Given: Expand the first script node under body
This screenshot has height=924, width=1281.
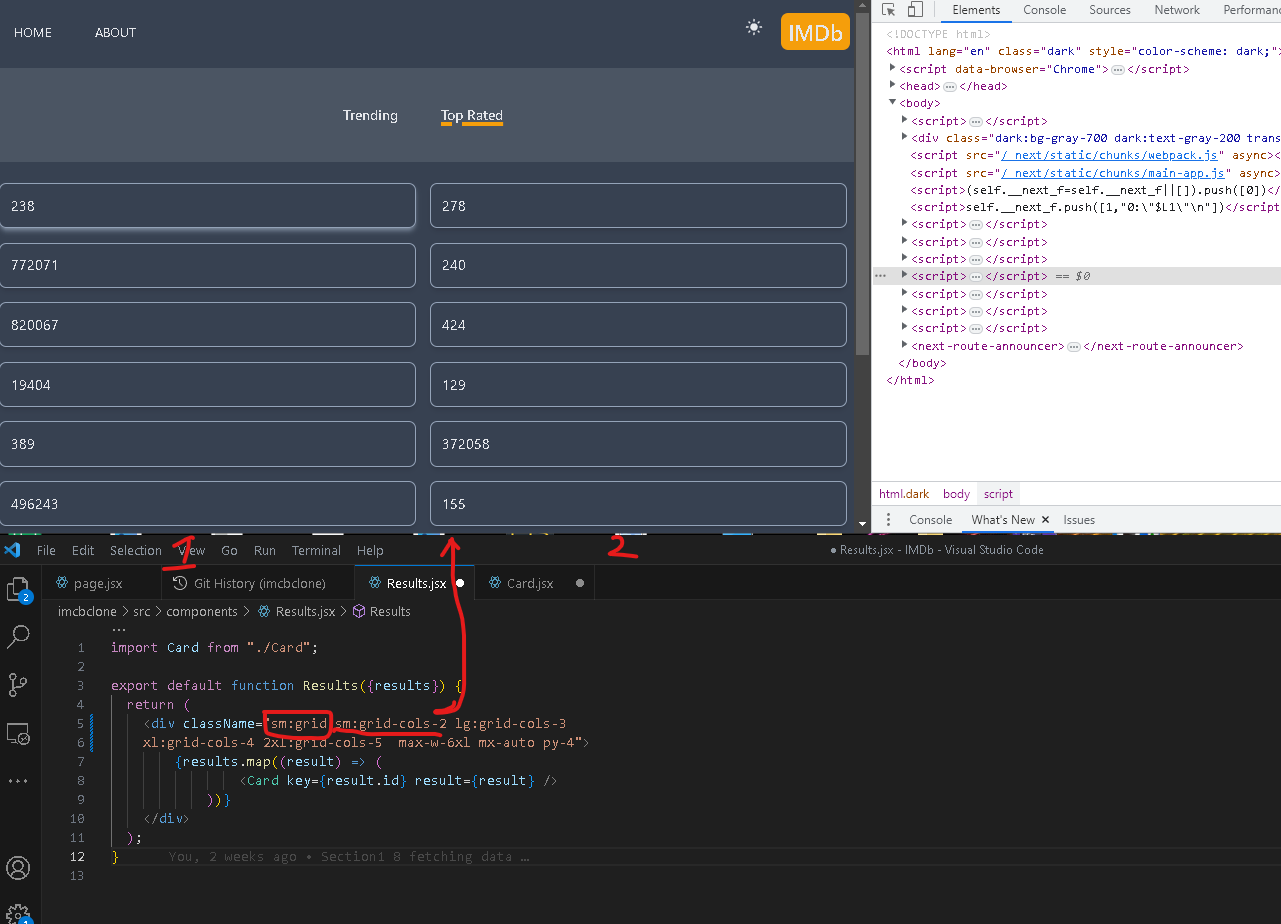Looking at the screenshot, I should [905, 120].
